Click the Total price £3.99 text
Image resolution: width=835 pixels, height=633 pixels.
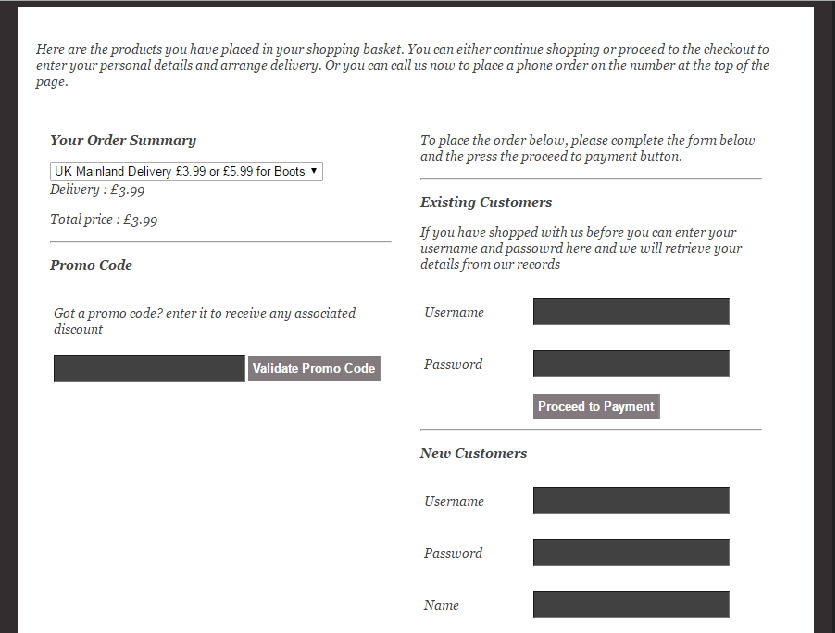pos(103,220)
